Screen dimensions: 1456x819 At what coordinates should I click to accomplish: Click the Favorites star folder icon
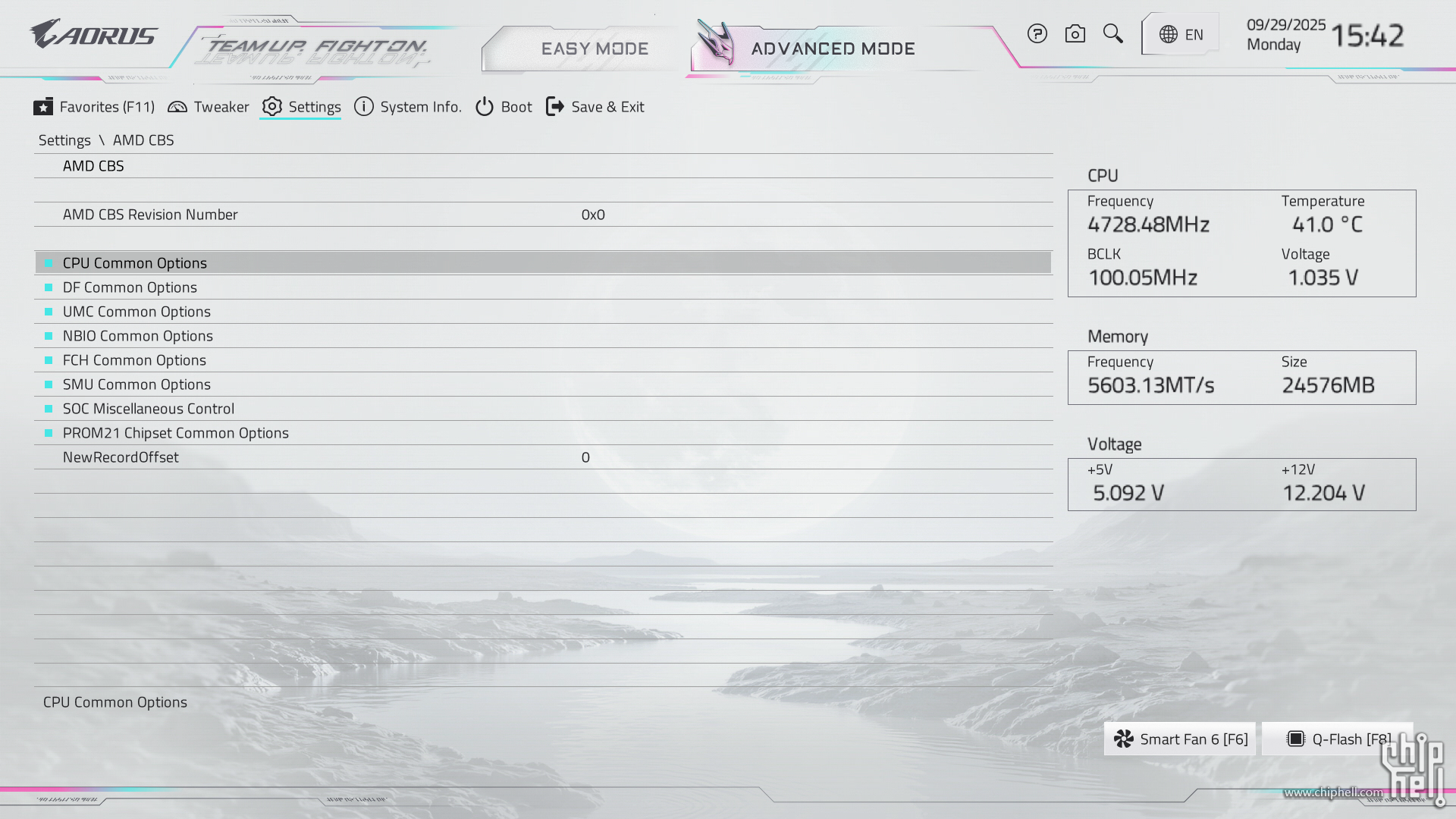[43, 107]
